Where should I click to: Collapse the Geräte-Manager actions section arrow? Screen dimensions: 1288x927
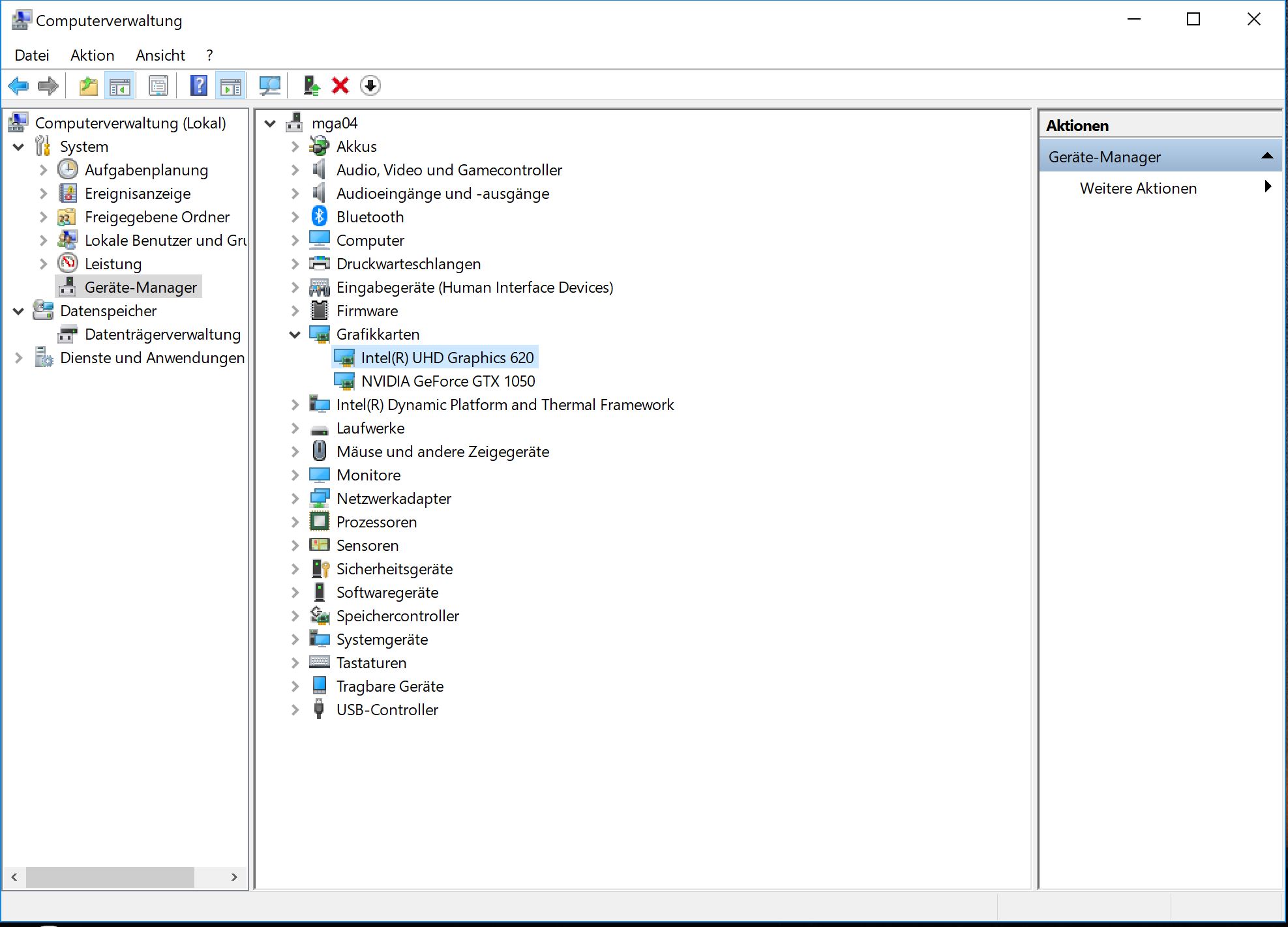tap(1266, 156)
